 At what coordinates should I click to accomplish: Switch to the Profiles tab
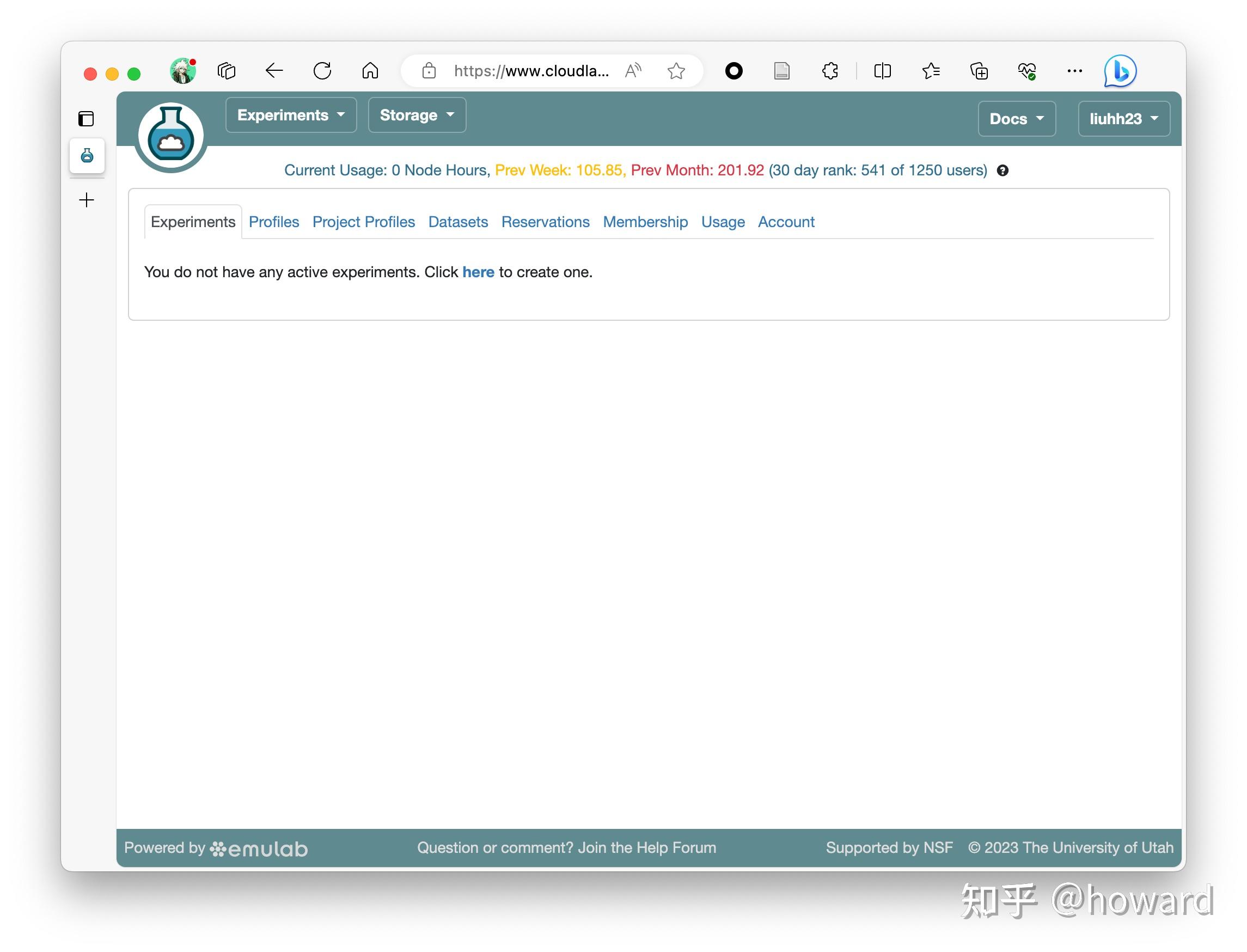[274, 222]
